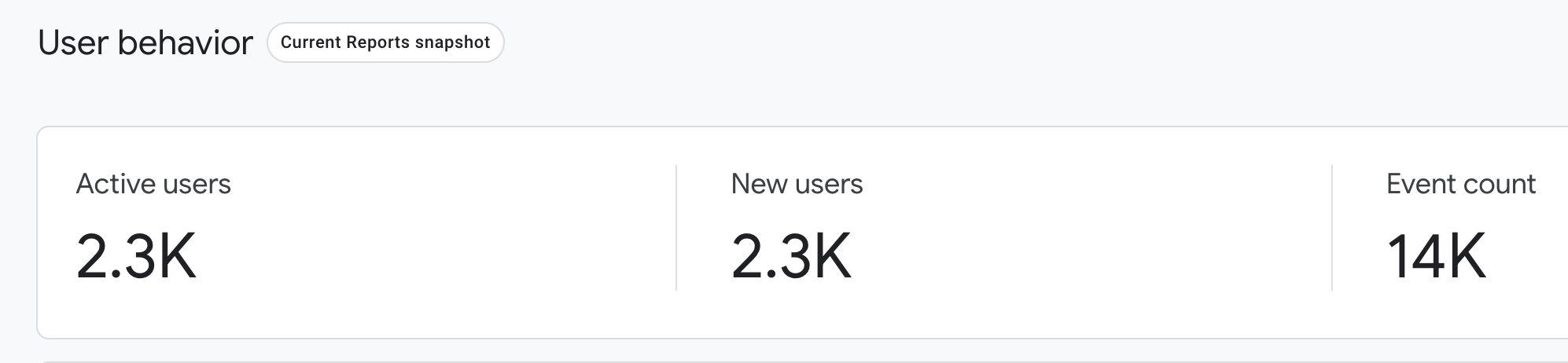Click divider between Active users and New users
The image size is (1568, 363).
click(676, 228)
